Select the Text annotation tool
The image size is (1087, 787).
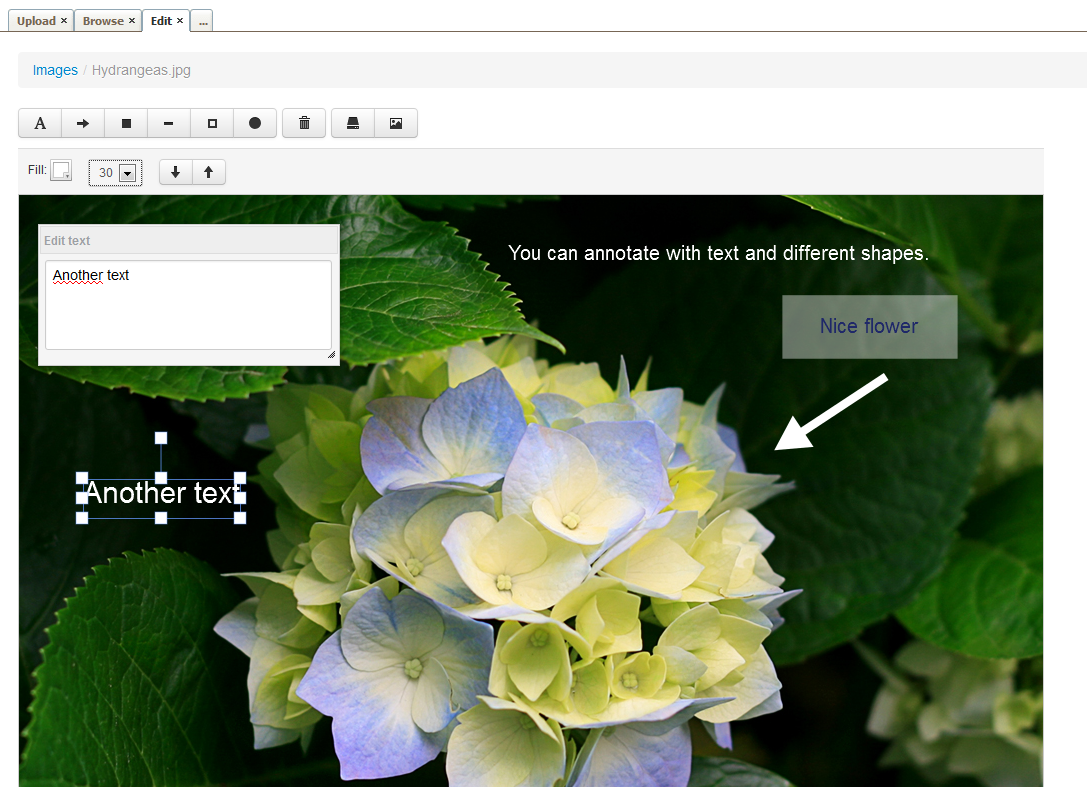39,122
